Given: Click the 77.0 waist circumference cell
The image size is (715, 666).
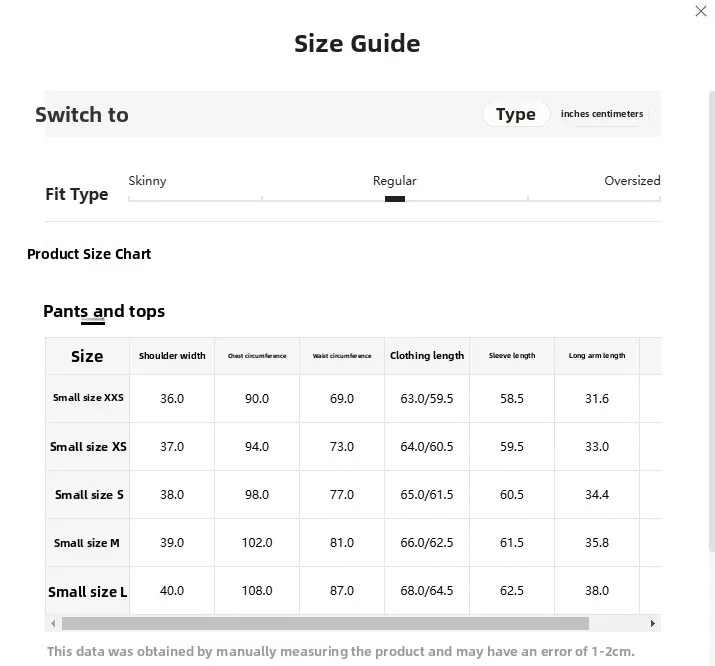Looking at the screenshot, I should pos(342,495).
